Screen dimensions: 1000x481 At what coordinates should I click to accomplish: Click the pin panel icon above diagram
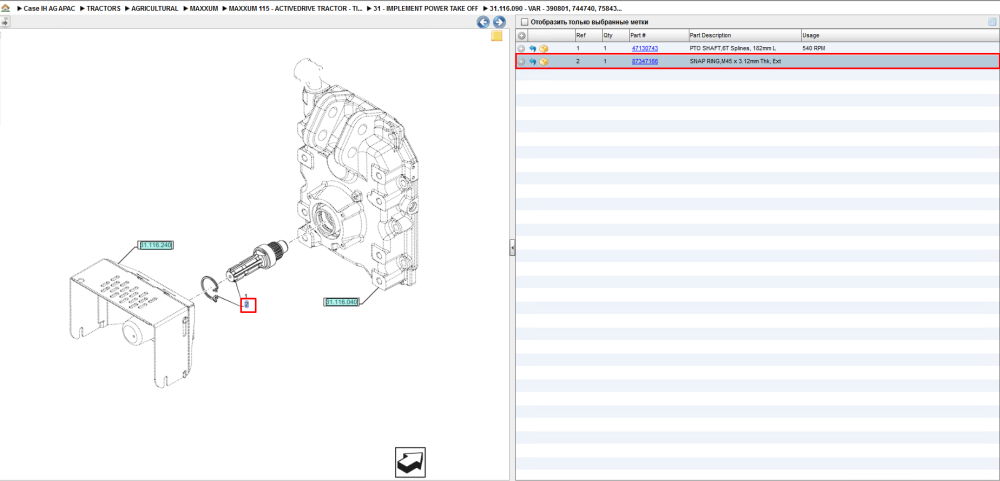(x=4, y=22)
